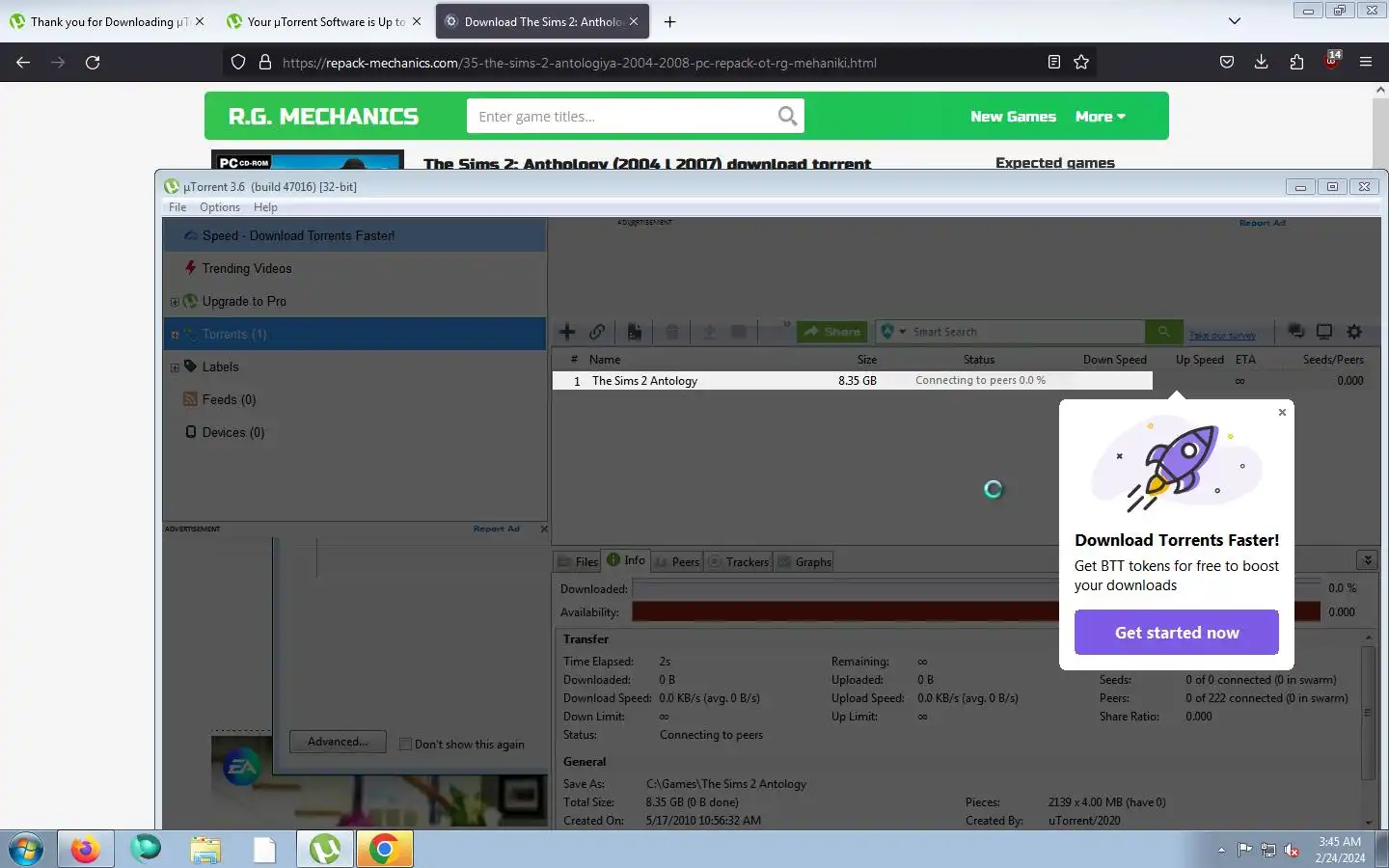This screenshot has height=868, width=1389.
Task: Sort by Name column header
Action: 605,360
